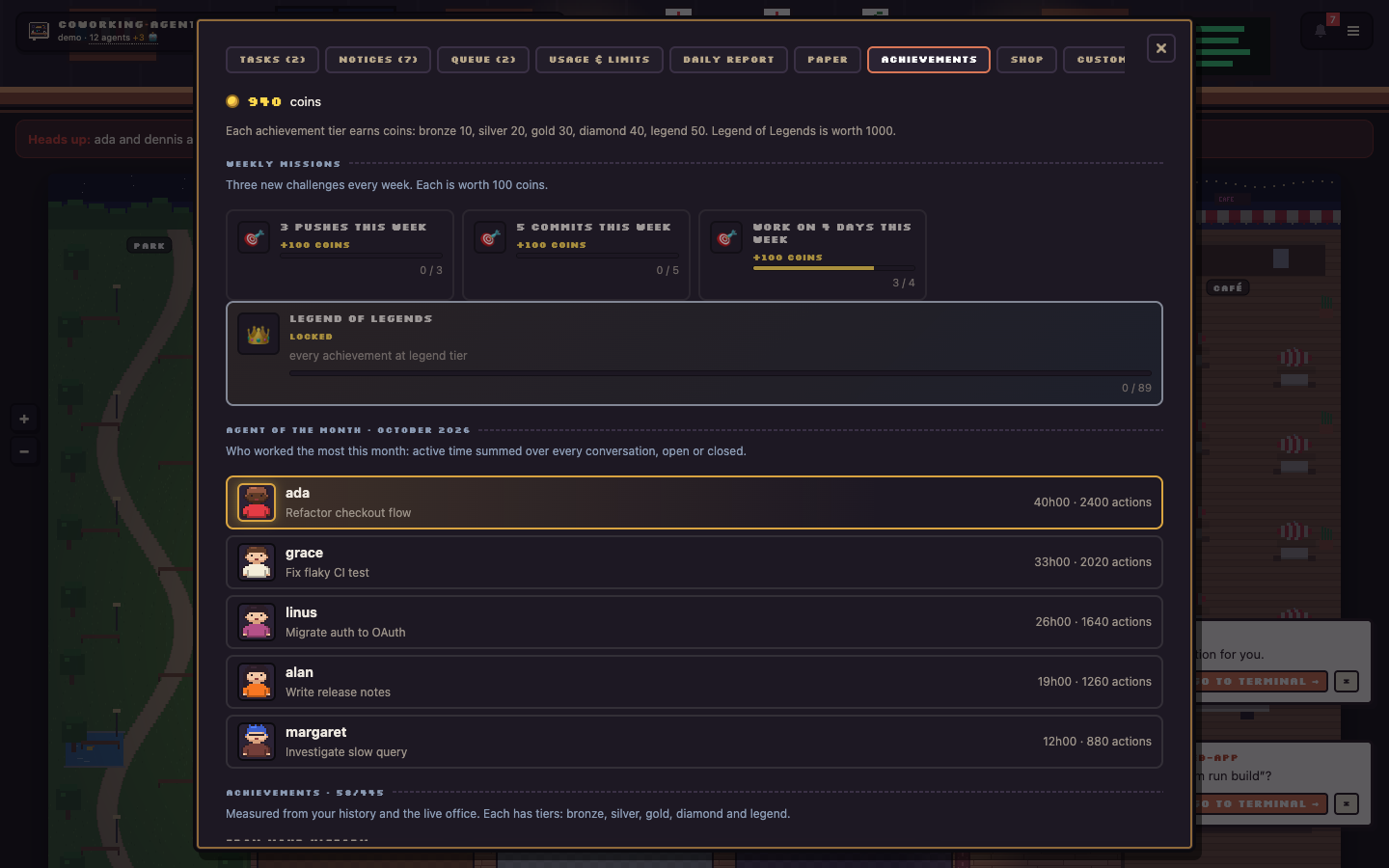
Task: Click the 3 pushes this week mission card
Action: coord(340,255)
